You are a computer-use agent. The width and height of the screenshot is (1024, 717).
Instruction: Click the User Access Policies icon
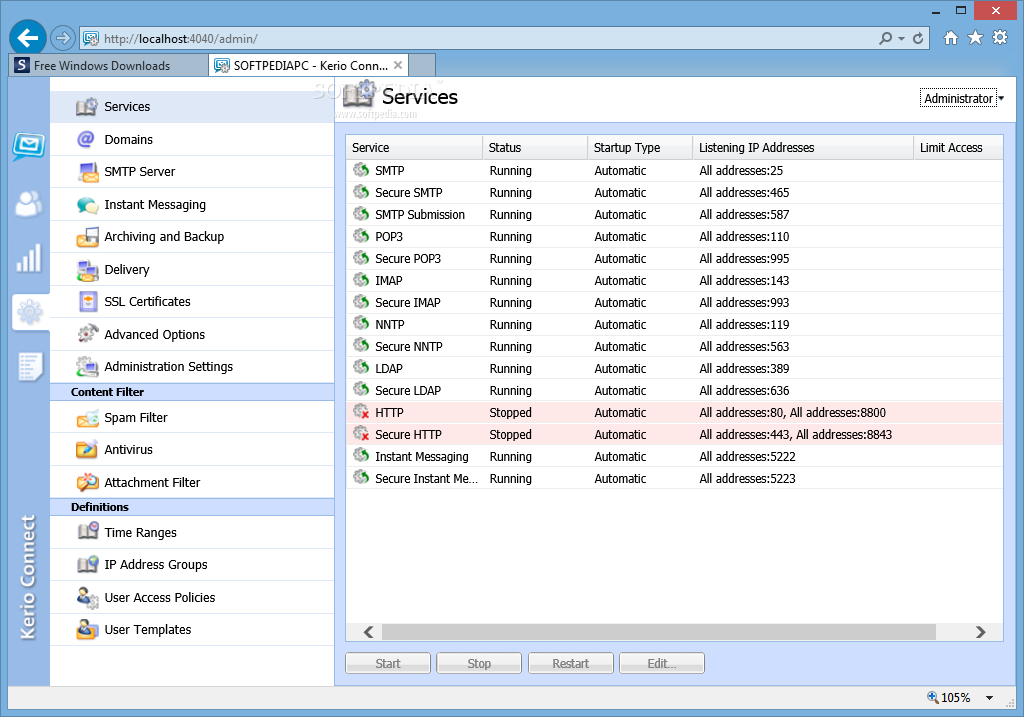point(88,597)
